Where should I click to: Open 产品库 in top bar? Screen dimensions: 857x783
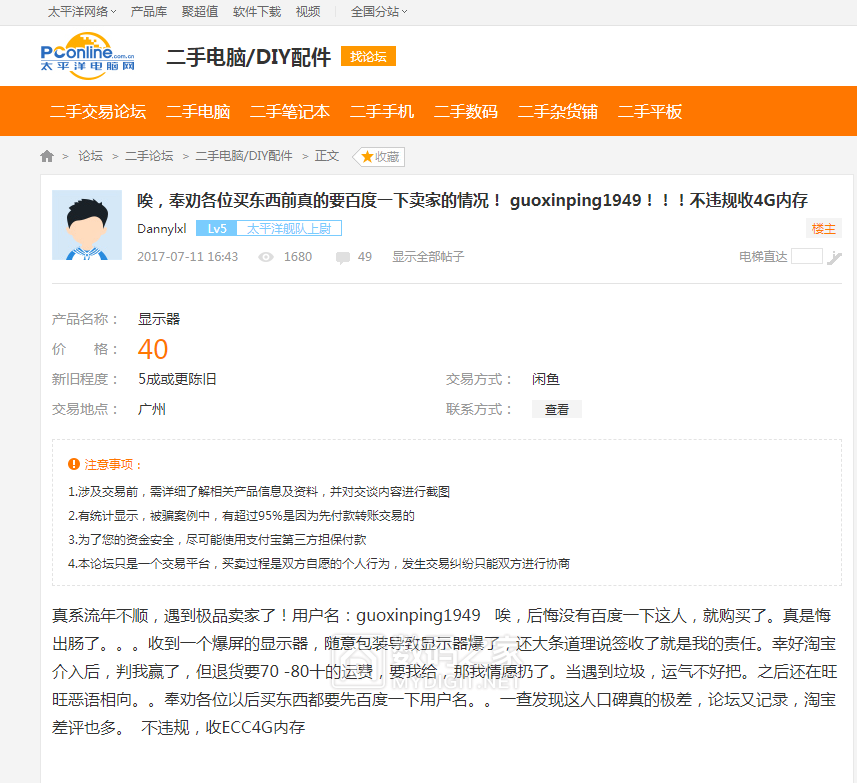pyautogui.click(x=149, y=11)
